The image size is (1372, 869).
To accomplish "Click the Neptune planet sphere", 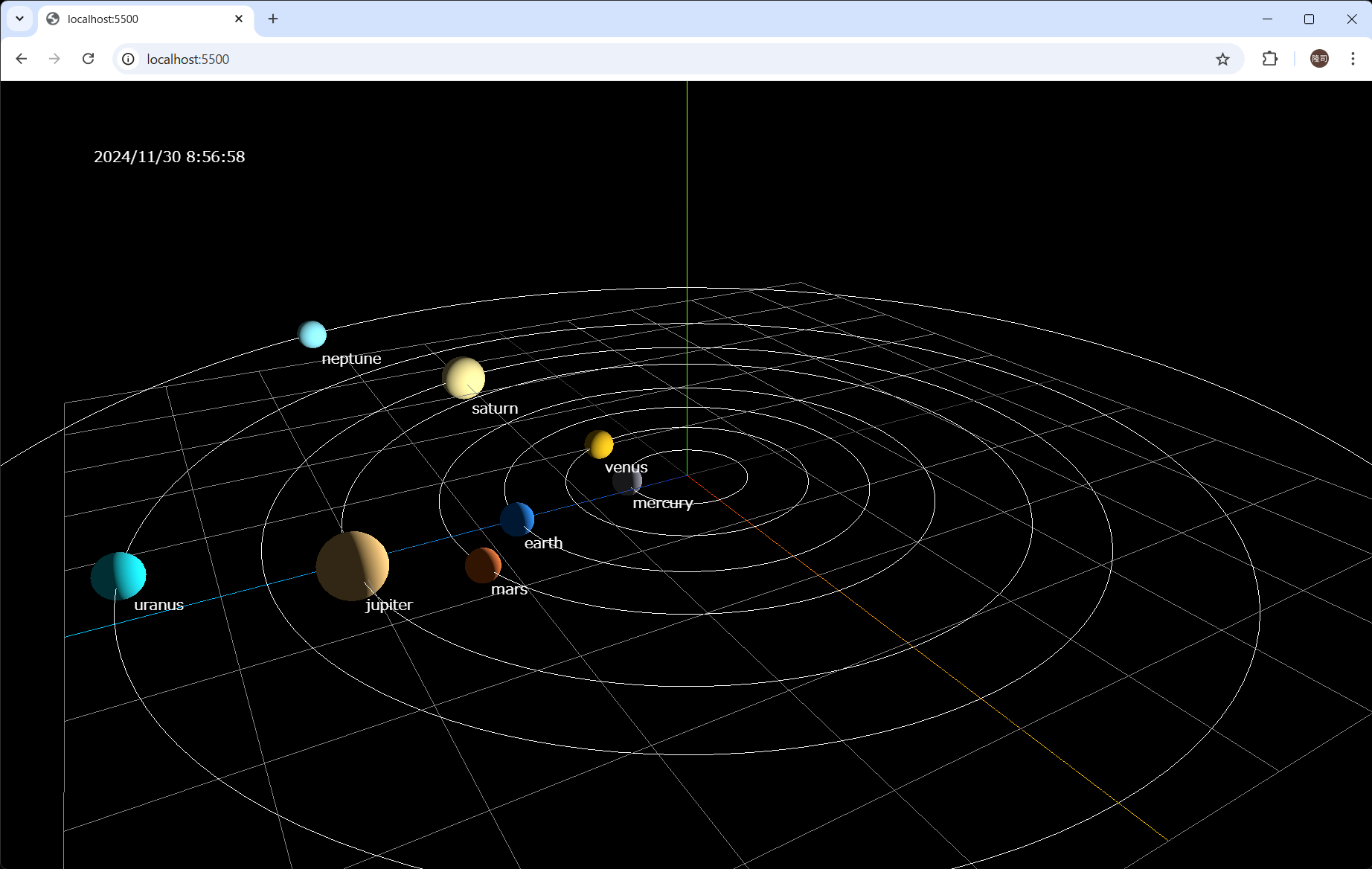I will 312,334.
